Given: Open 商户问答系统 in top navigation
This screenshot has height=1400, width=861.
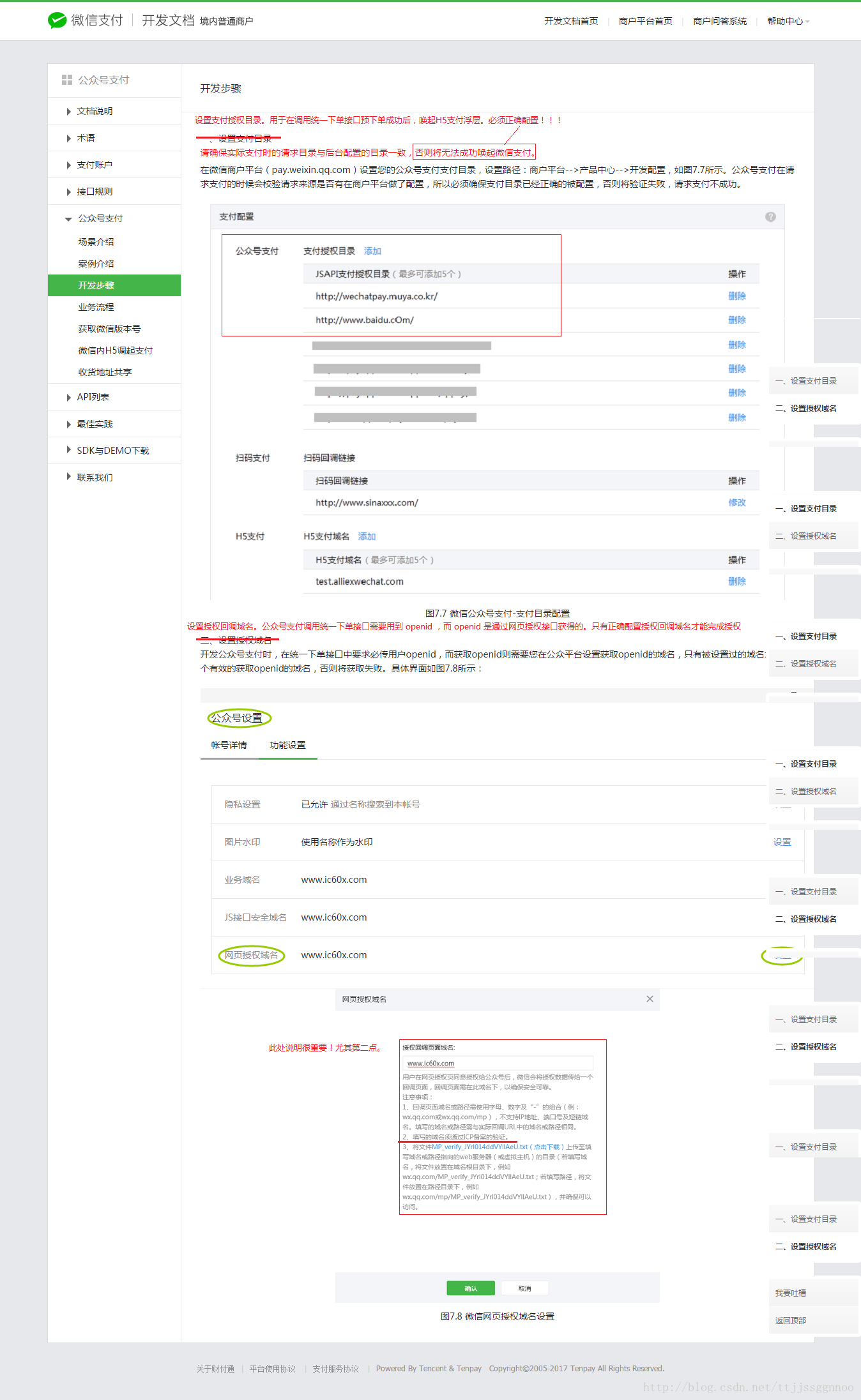Looking at the screenshot, I should (720, 21).
